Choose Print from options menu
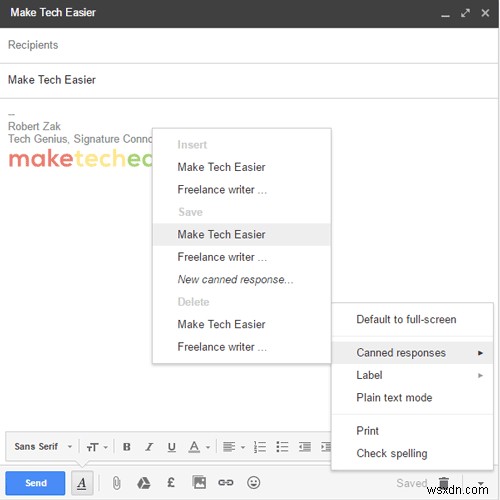This screenshot has width=500, height=500. click(413, 431)
